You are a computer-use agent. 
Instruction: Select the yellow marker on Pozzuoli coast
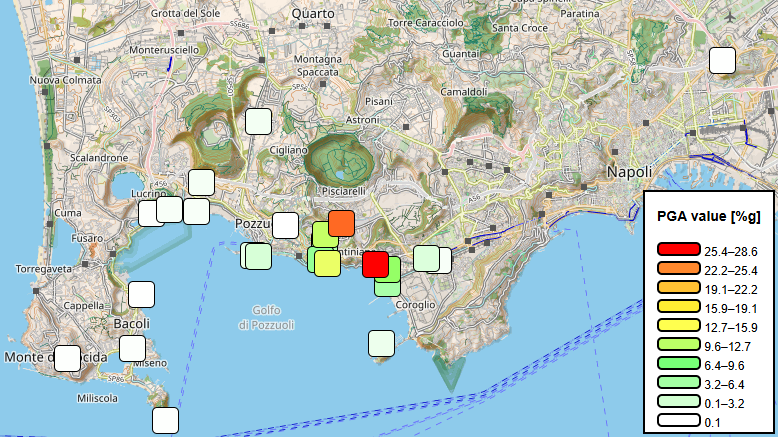coord(327,263)
